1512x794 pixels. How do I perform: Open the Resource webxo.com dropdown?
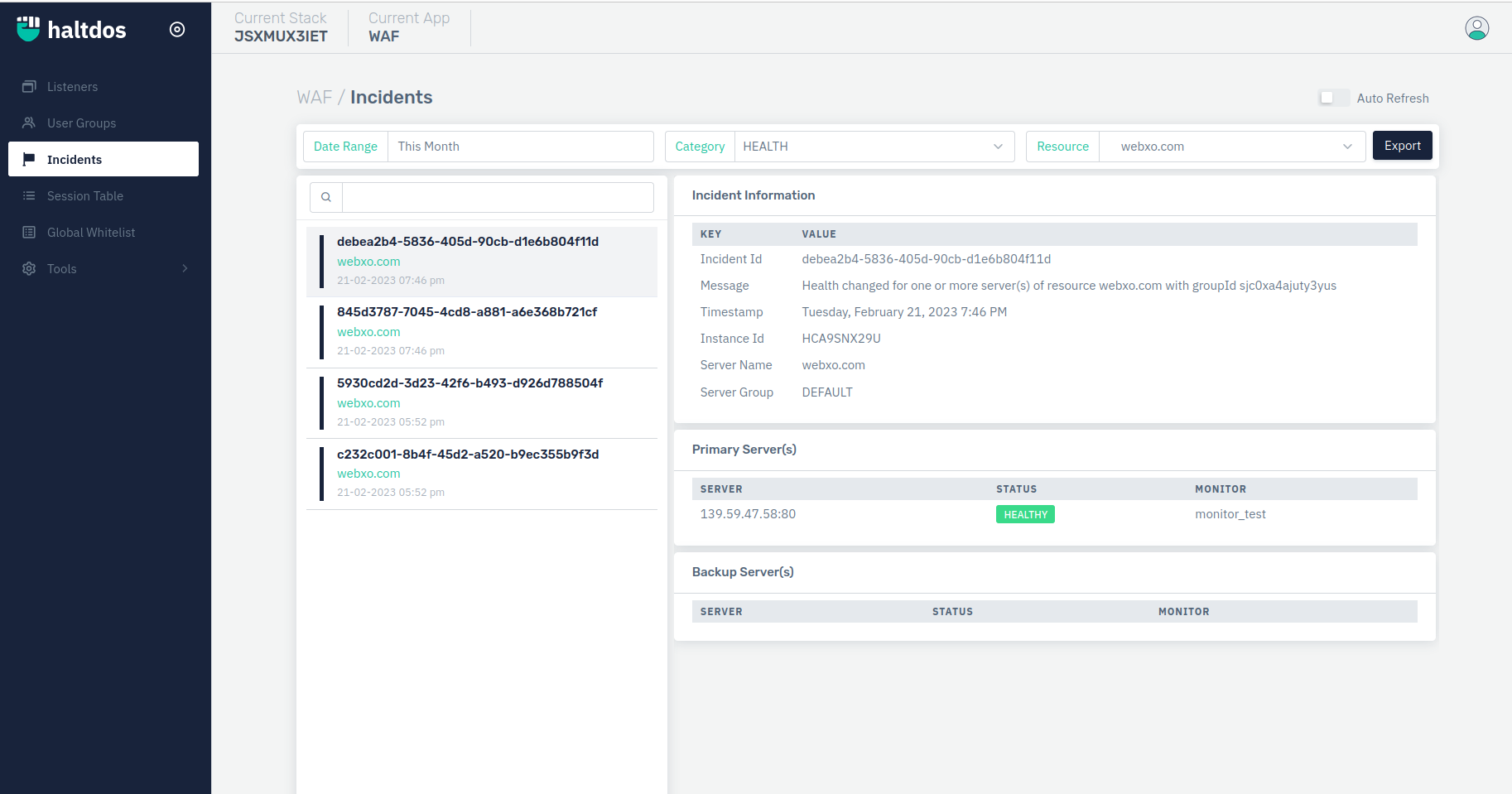click(1231, 147)
